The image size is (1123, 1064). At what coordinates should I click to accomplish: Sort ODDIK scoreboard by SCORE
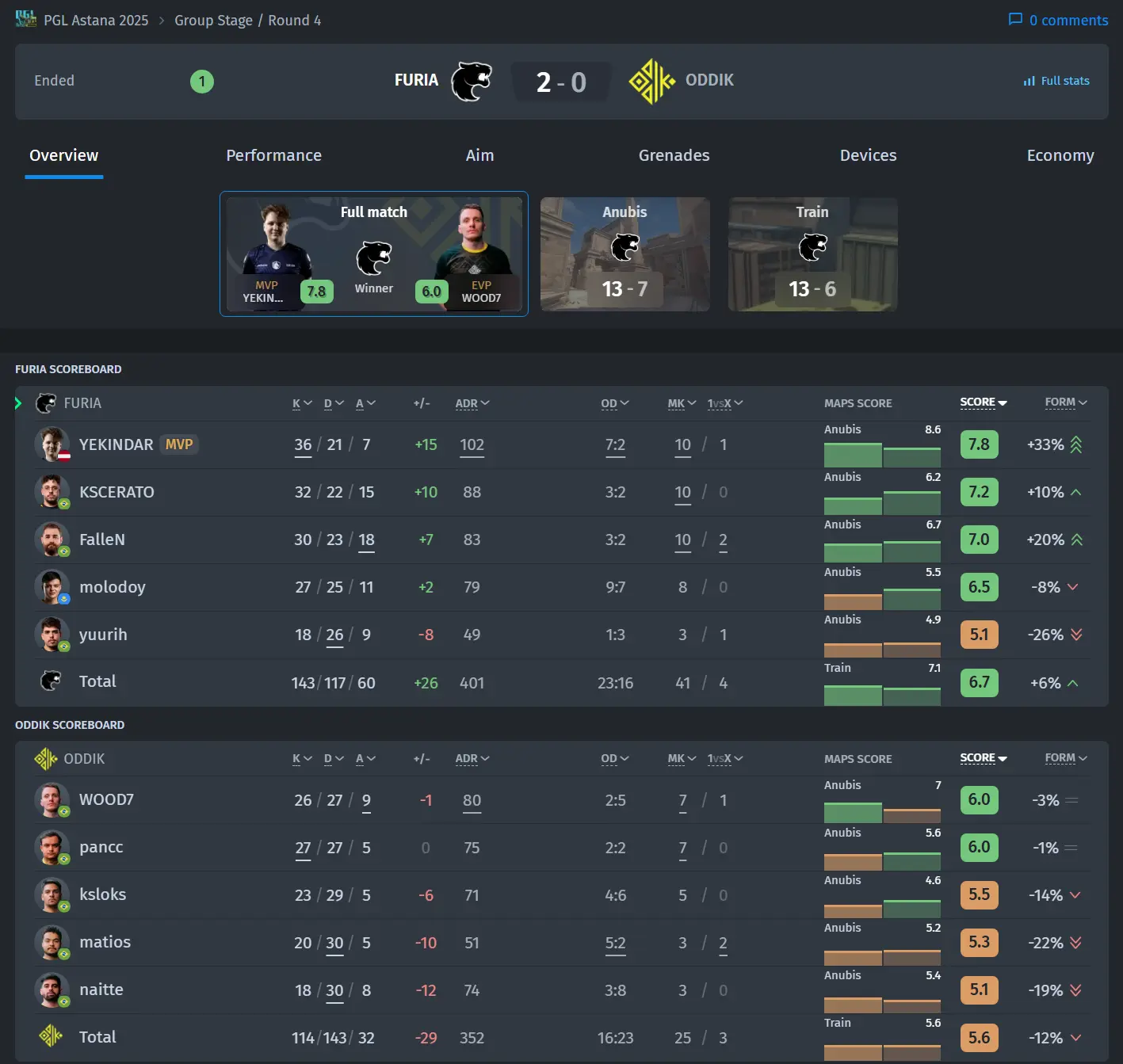984,758
